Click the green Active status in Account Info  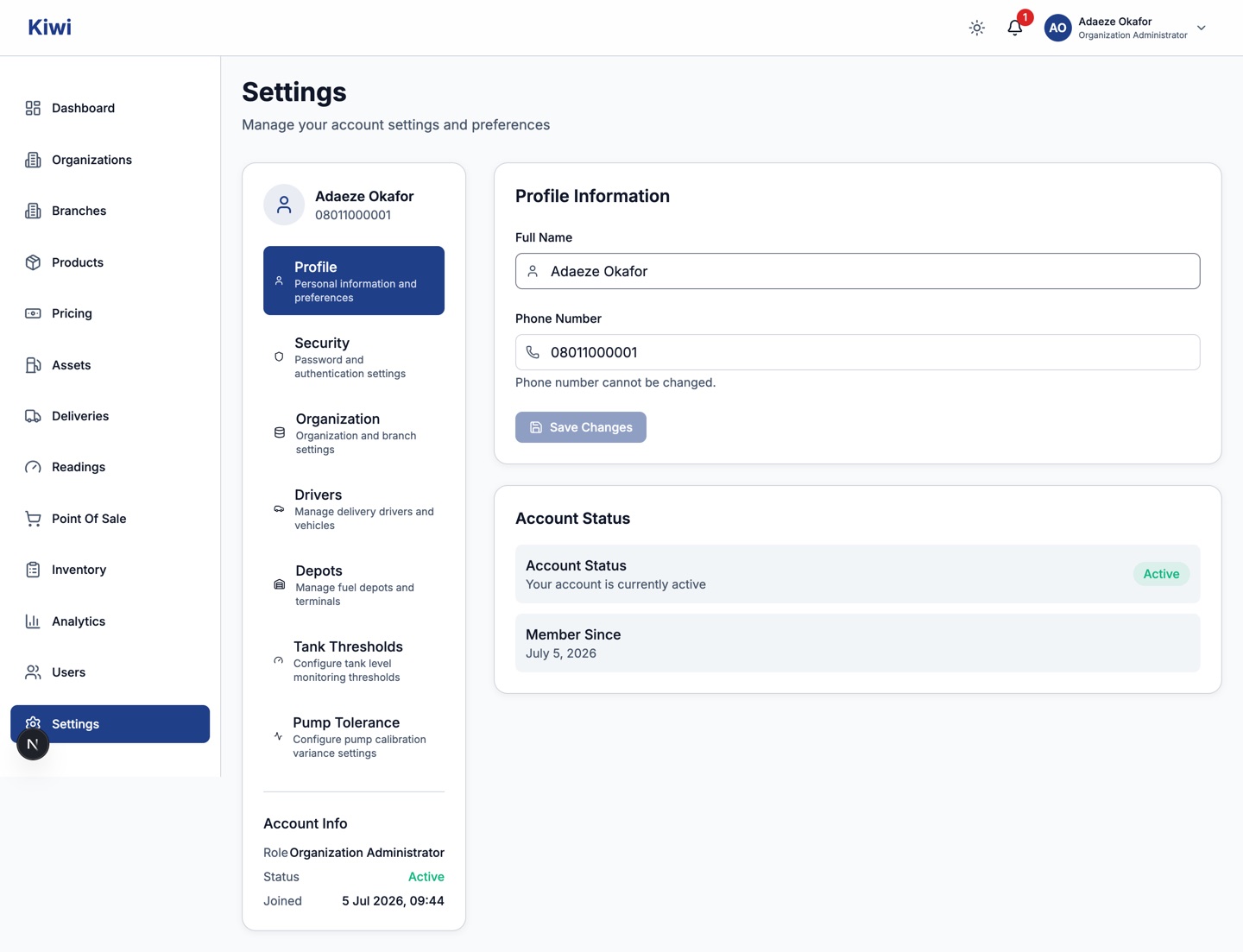tap(426, 877)
